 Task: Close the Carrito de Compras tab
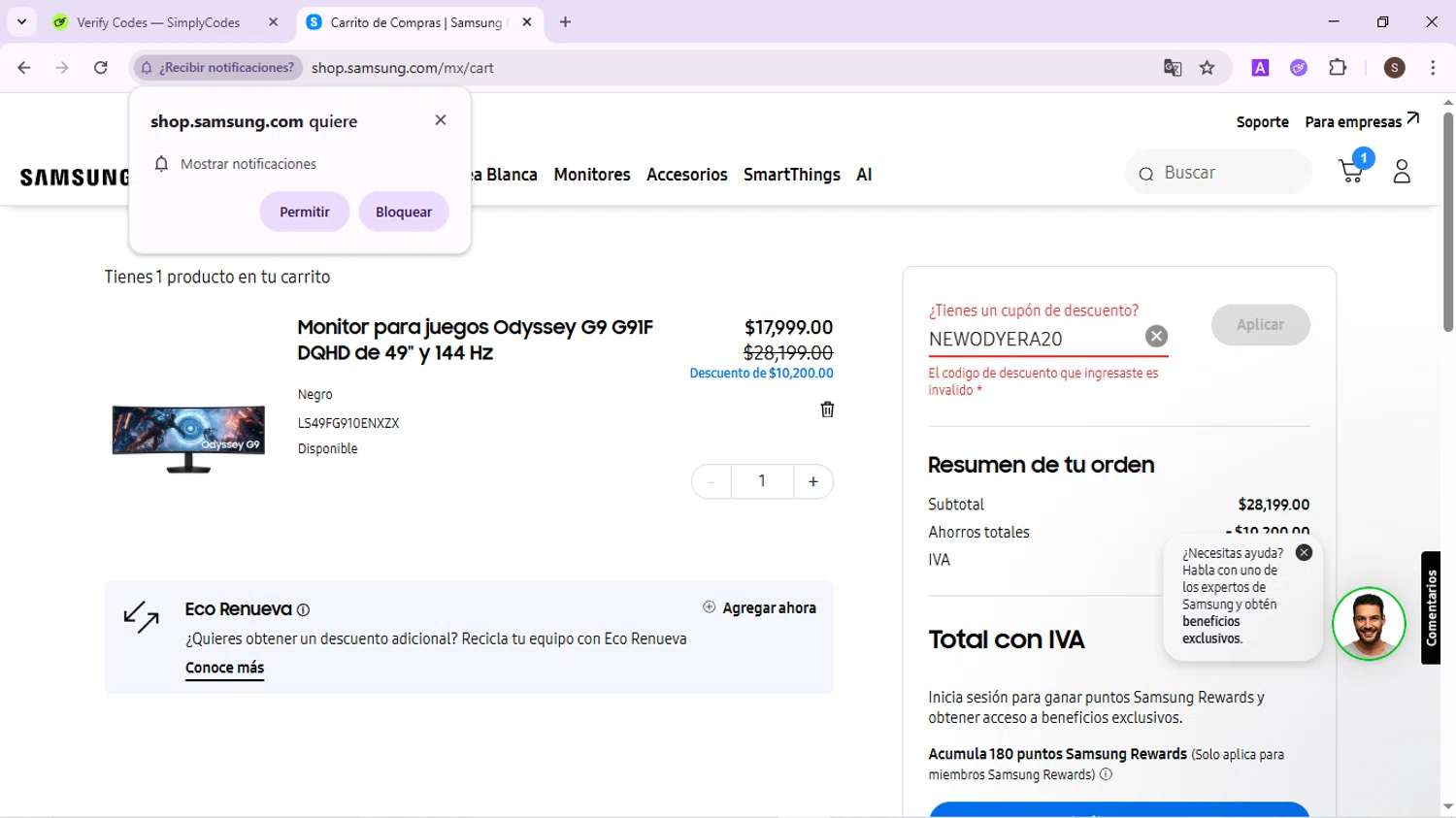(x=527, y=22)
